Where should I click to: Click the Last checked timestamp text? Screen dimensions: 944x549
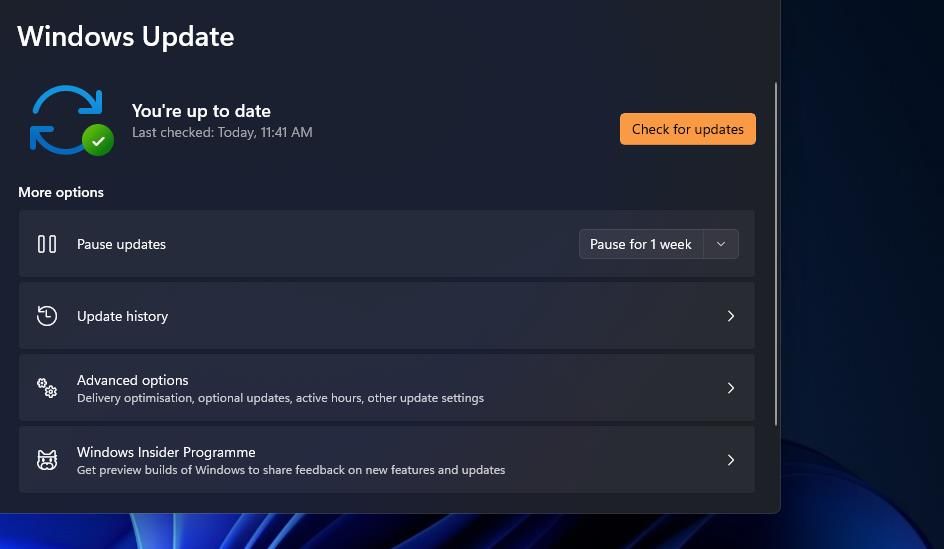[x=222, y=132]
